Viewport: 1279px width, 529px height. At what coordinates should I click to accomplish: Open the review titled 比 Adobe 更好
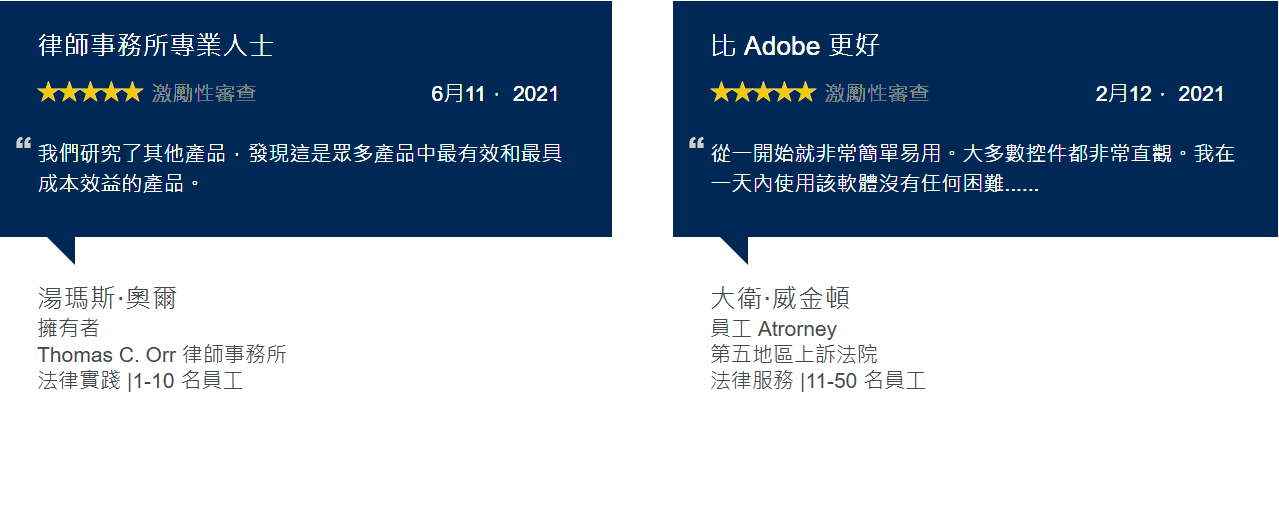(795, 46)
